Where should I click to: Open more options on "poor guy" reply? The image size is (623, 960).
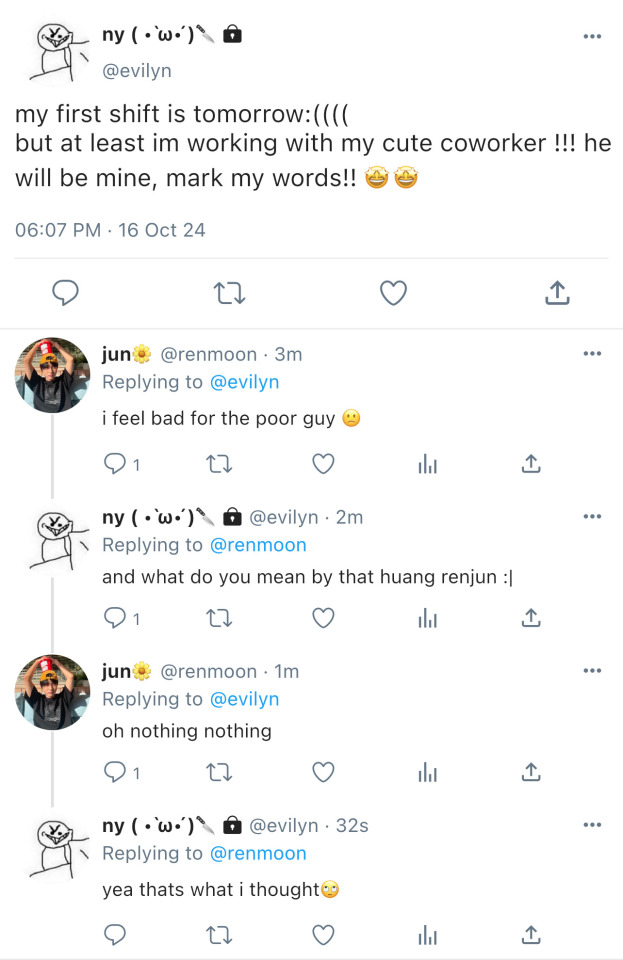coord(592,353)
